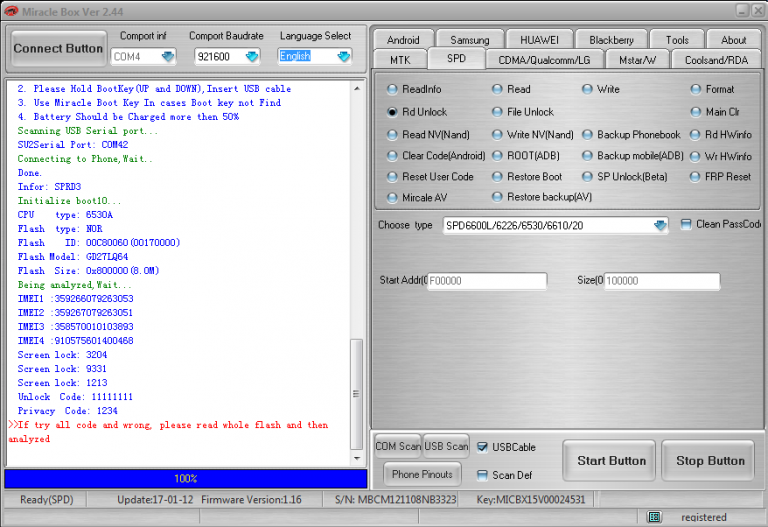Enable the USBCable checkbox

[x=483, y=447]
